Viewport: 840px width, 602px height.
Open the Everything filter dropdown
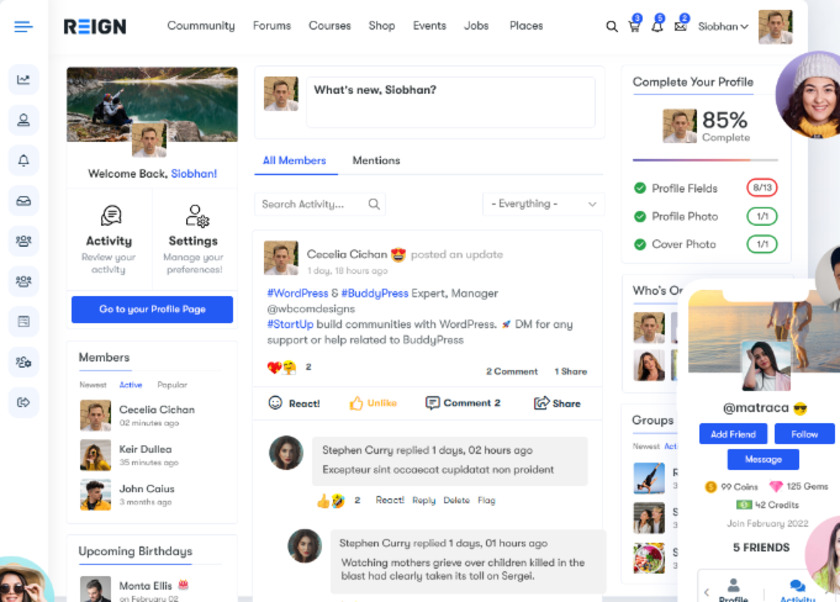[543, 204]
